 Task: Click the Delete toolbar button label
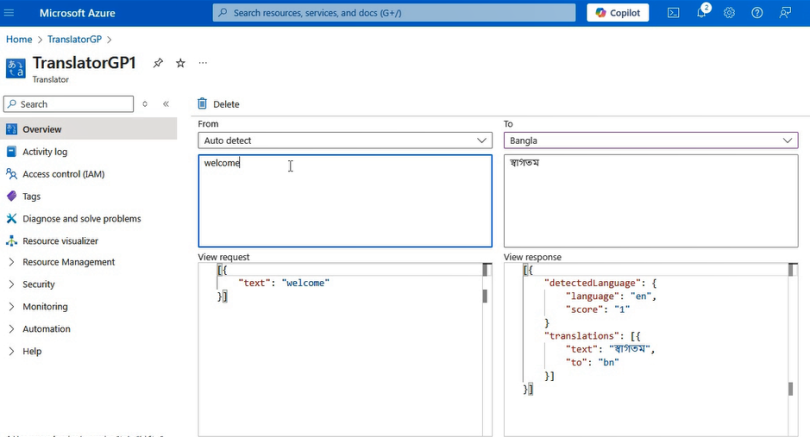point(226,104)
